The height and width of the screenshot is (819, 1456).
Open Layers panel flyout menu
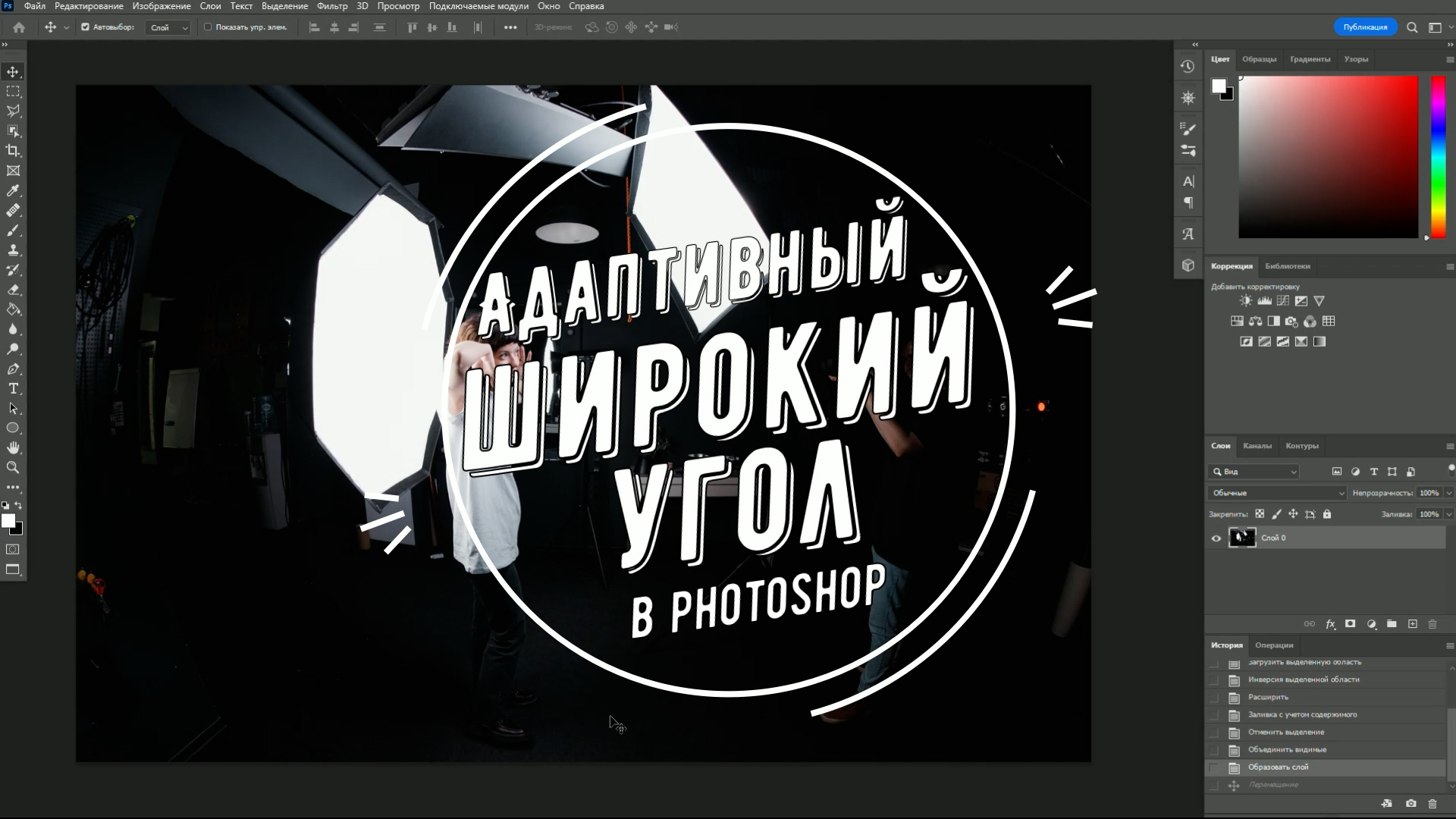(1450, 446)
